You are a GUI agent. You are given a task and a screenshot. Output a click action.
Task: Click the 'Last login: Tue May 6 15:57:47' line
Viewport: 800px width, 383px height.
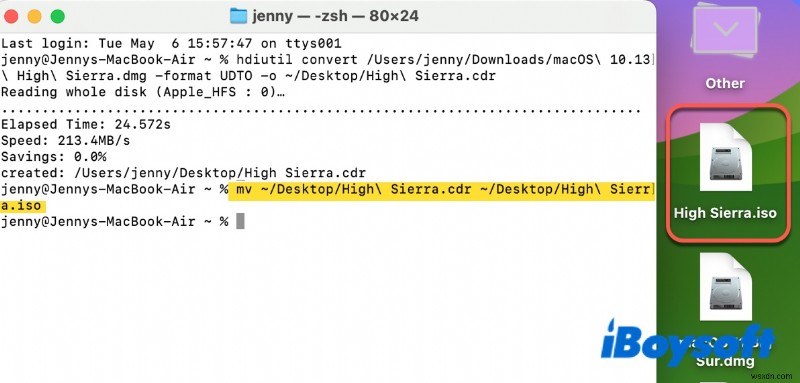pyautogui.click(x=171, y=44)
